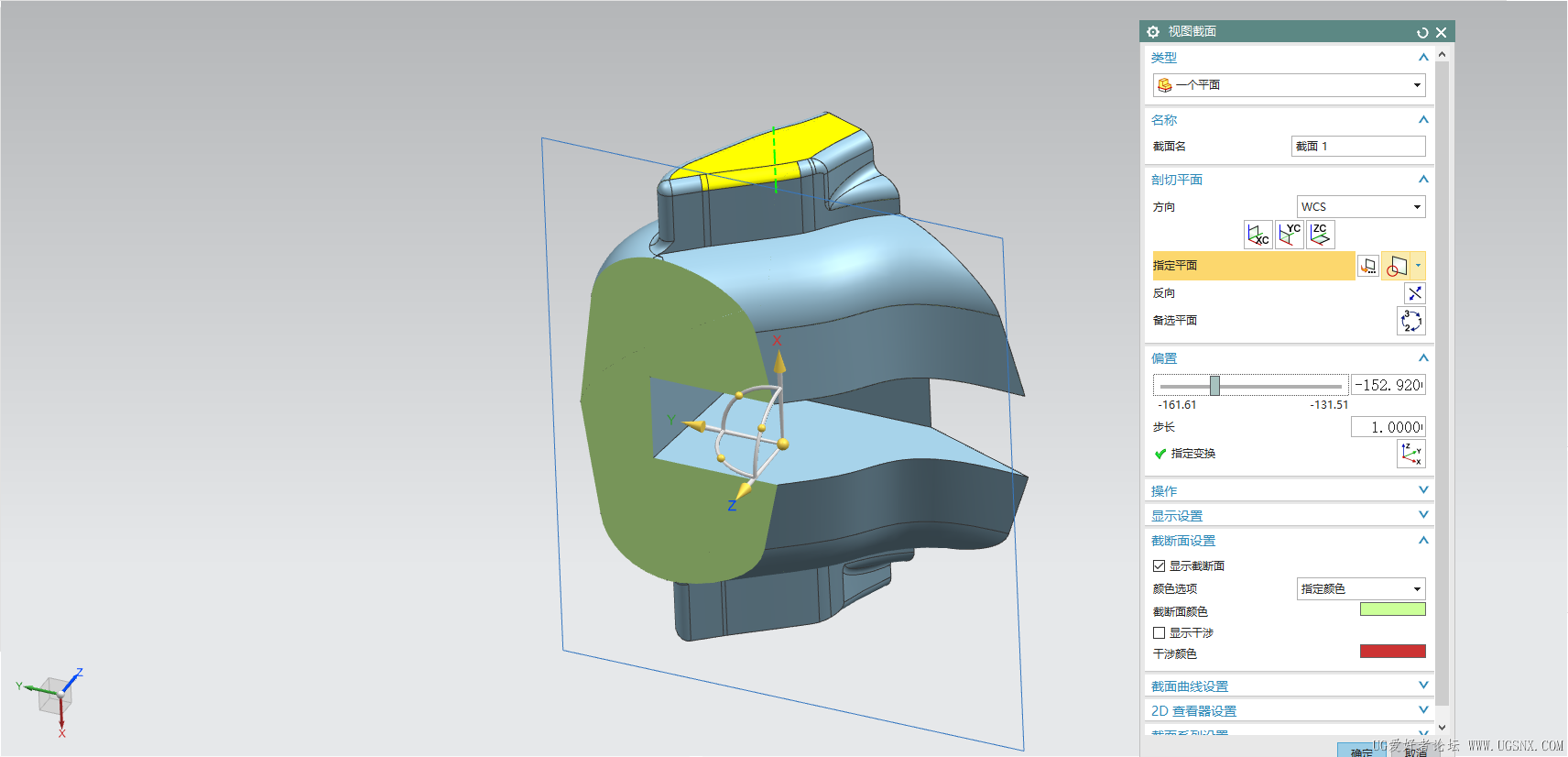The height and width of the screenshot is (757, 1568).
Task: Click the 指定变换 coordinate transform icon
Action: pyautogui.click(x=1410, y=454)
